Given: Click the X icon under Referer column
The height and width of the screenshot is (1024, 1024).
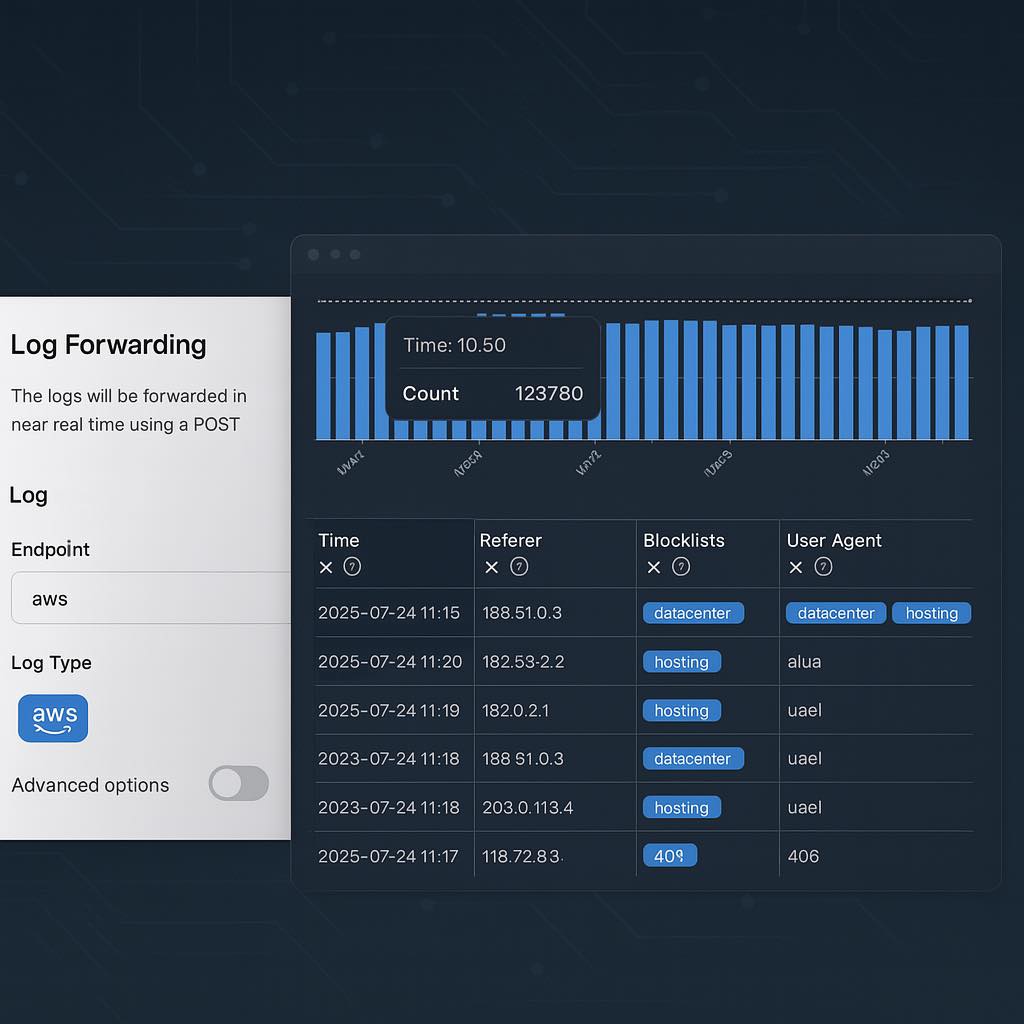Looking at the screenshot, I should tap(492, 568).
